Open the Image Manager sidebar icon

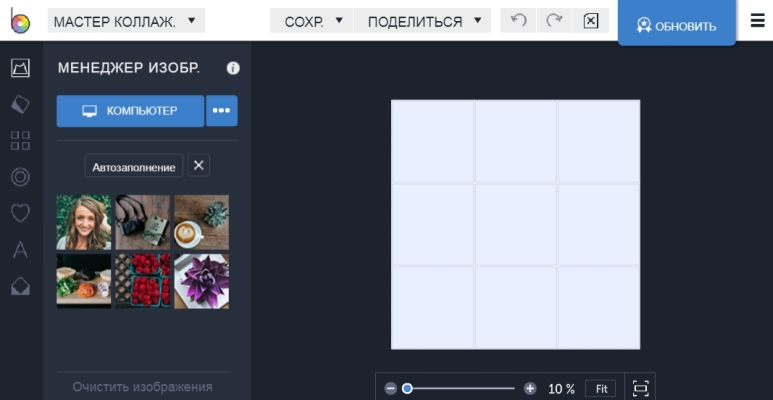(x=20, y=68)
